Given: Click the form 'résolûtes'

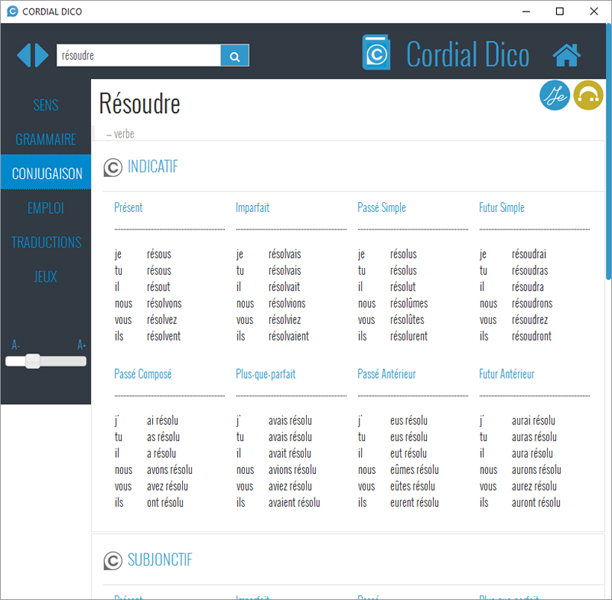Looking at the screenshot, I should pyautogui.click(x=407, y=320).
